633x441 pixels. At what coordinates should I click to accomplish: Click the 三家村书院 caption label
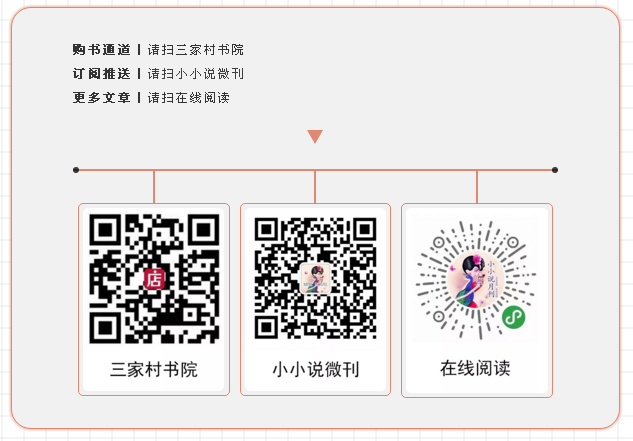pyautogui.click(x=154, y=370)
